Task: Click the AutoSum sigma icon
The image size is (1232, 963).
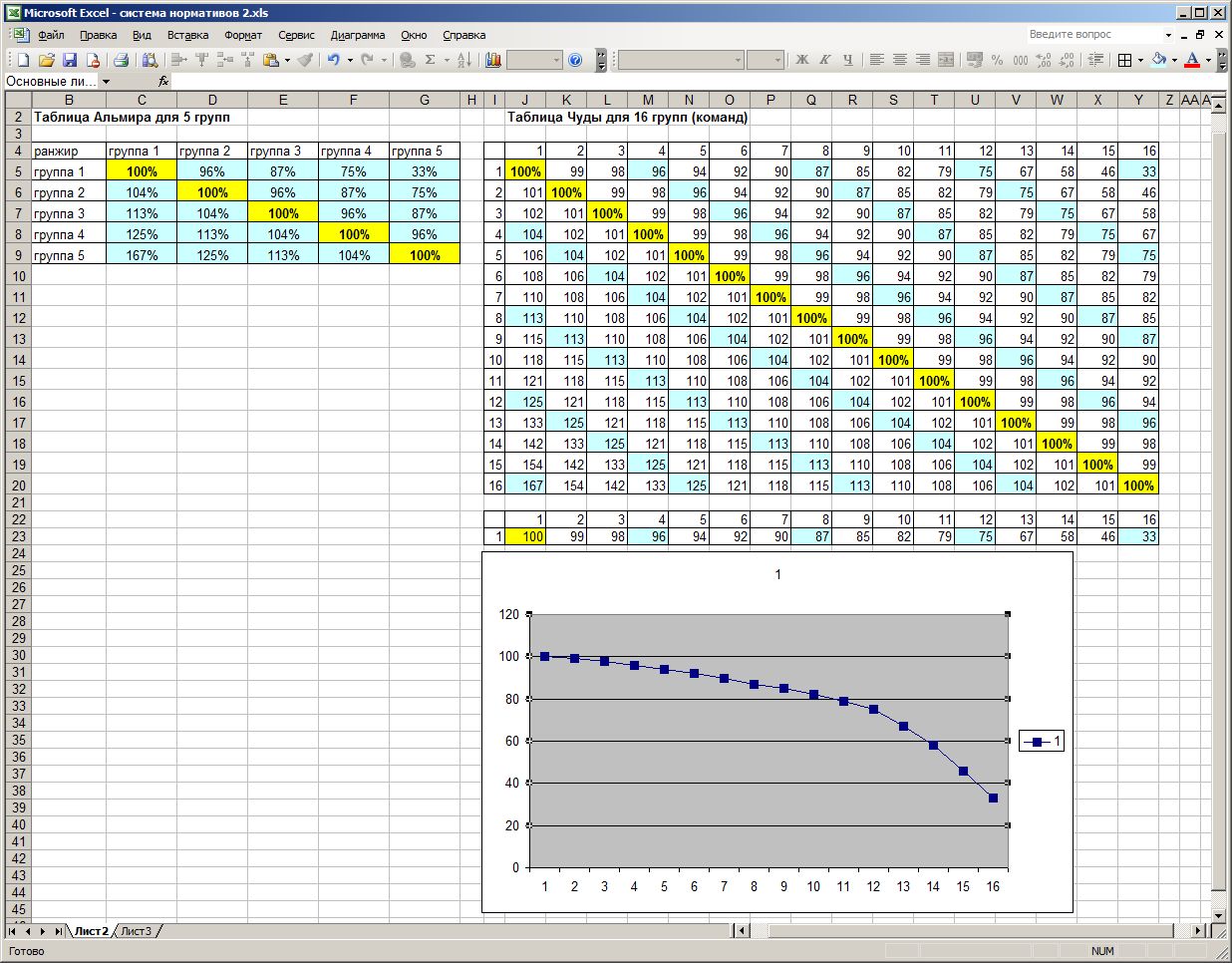Action: tap(431, 60)
